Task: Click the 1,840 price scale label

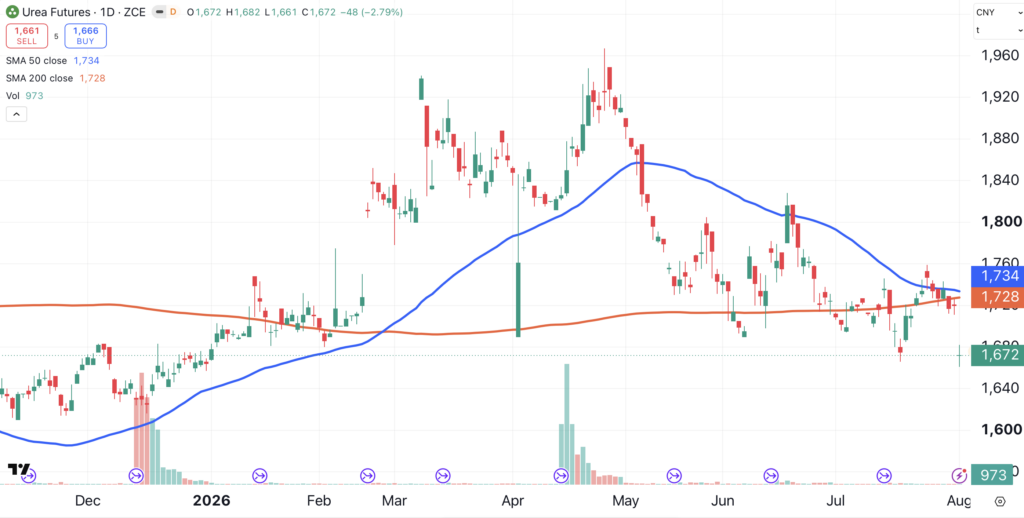Action: [1000, 180]
